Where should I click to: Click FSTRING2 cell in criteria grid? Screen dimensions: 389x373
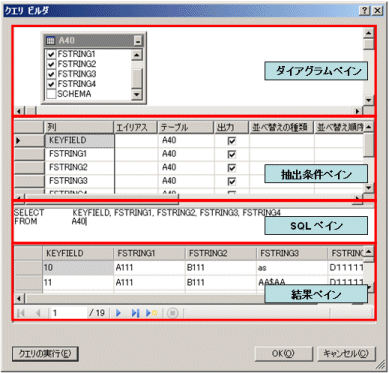(79, 168)
